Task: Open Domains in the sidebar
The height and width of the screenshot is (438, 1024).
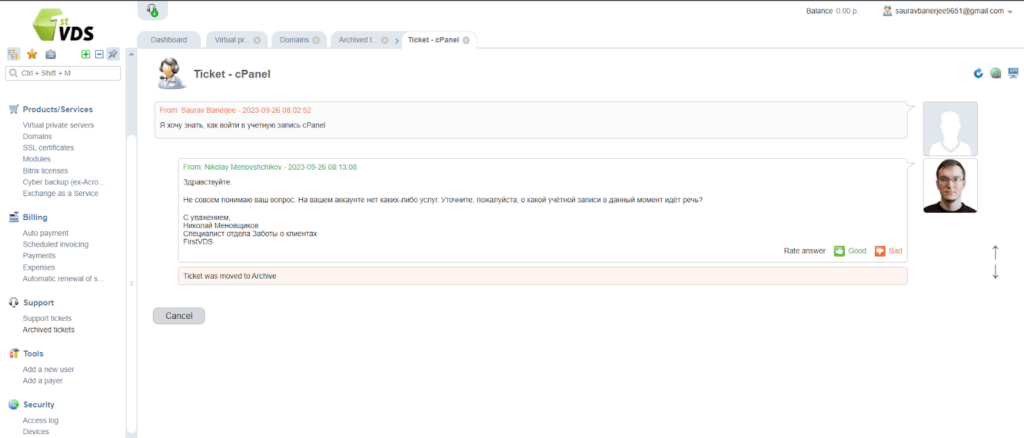Action: point(37,136)
